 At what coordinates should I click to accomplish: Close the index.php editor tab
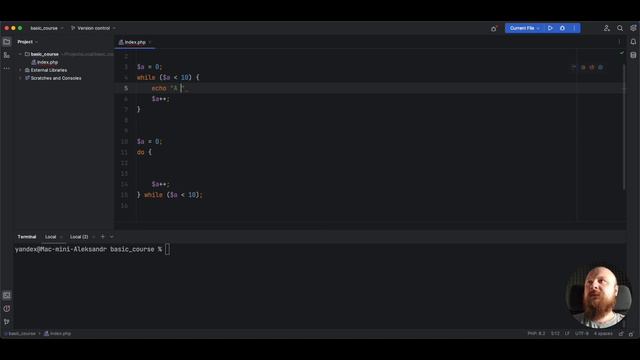(150, 42)
